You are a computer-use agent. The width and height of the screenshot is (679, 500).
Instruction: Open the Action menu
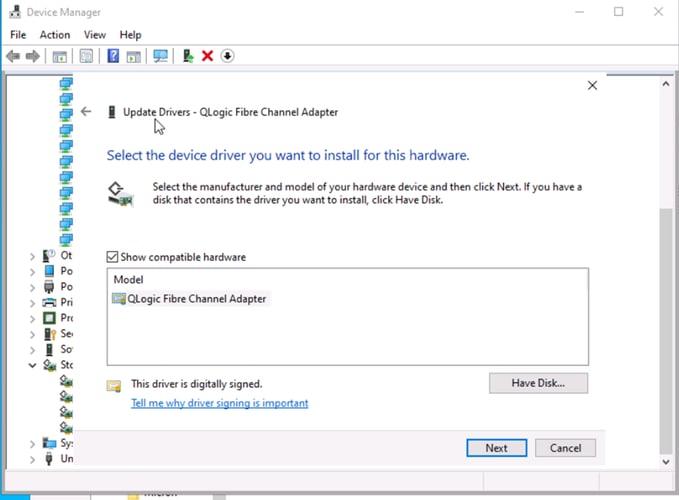tap(55, 35)
